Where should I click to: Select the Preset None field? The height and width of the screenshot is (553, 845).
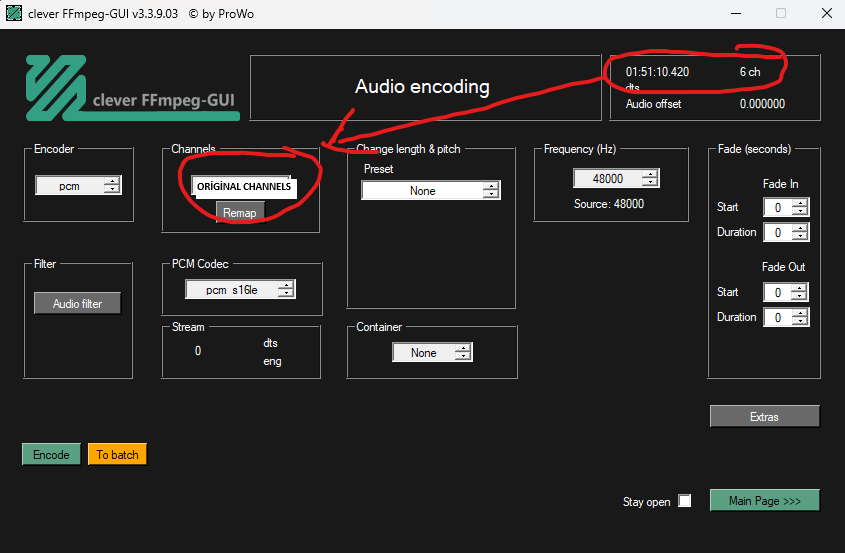point(422,191)
